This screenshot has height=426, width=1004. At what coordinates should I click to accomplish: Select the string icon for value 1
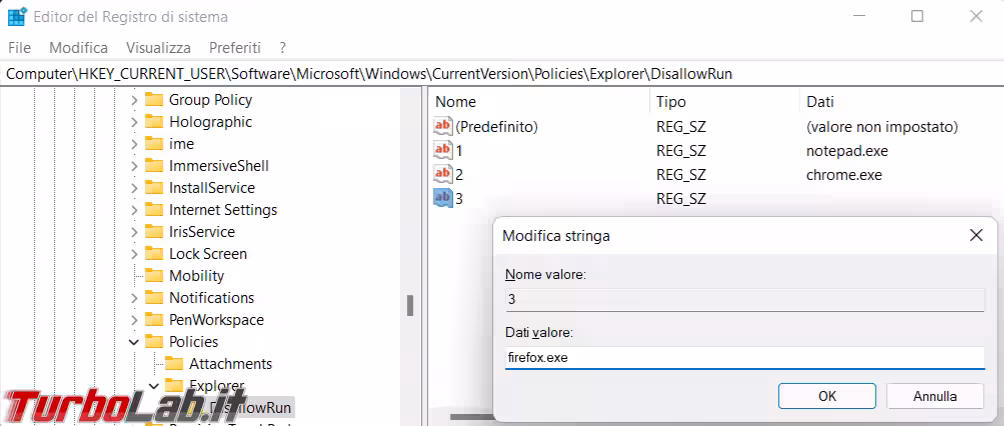(x=443, y=151)
